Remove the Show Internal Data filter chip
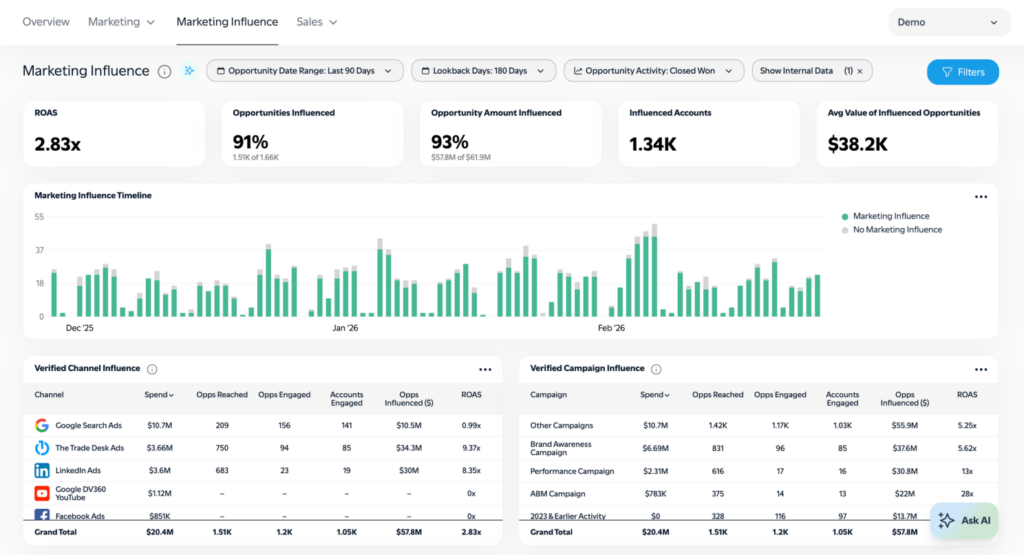The image size is (1024, 555). pyautogui.click(x=859, y=71)
